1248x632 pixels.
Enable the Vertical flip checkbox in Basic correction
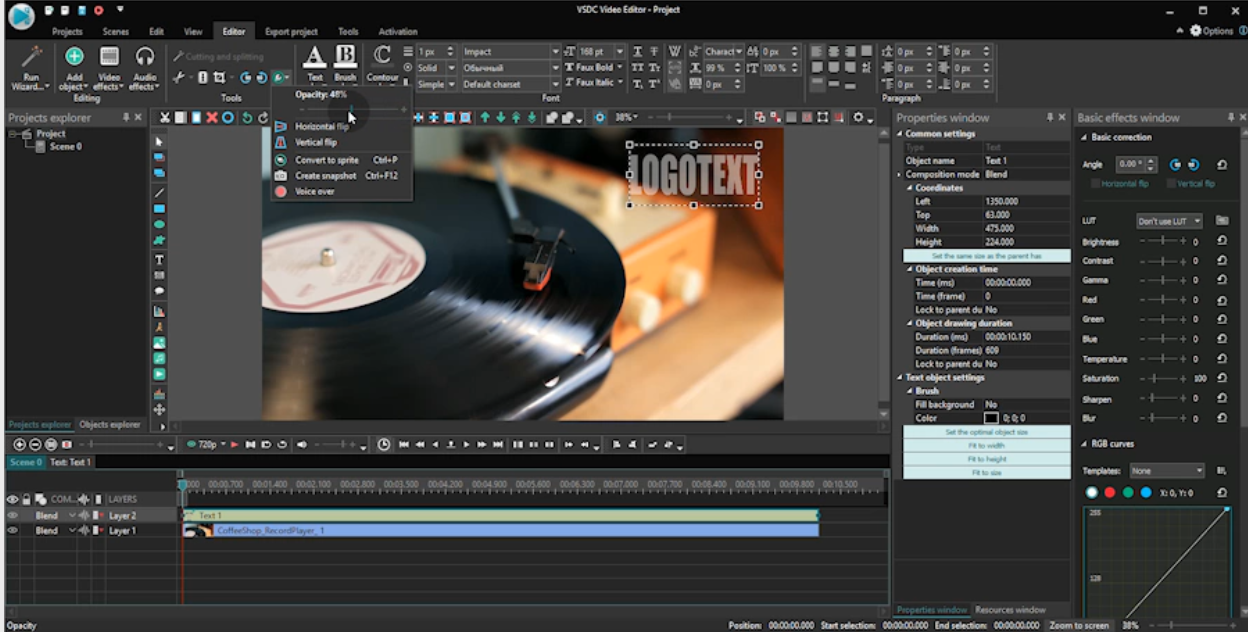click(x=1171, y=184)
